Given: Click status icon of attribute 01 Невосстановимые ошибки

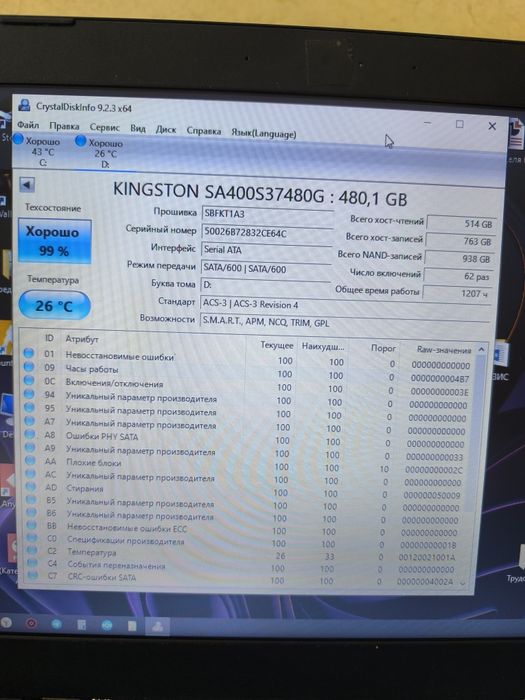Looking at the screenshot, I should pos(29,353).
